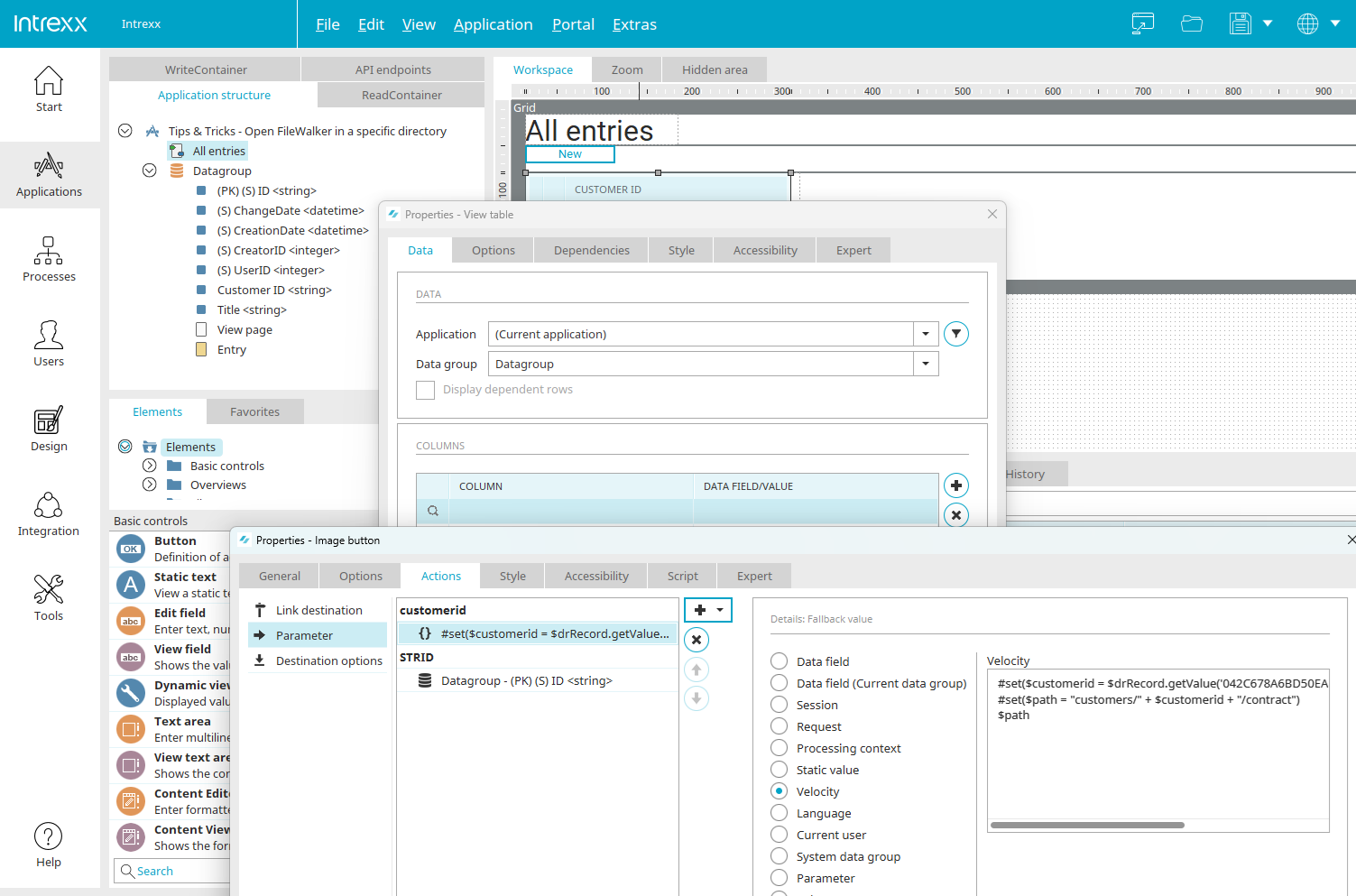
Task: Move parameter down with the arrow icon
Action: pyautogui.click(x=696, y=698)
